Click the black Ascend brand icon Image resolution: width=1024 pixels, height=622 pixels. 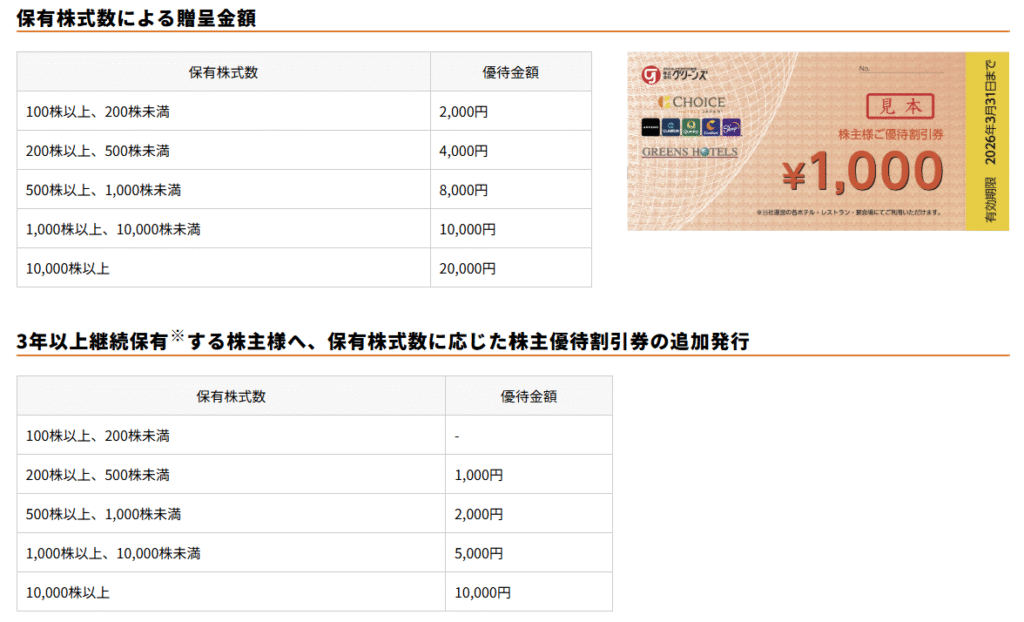tap(650, 128)
